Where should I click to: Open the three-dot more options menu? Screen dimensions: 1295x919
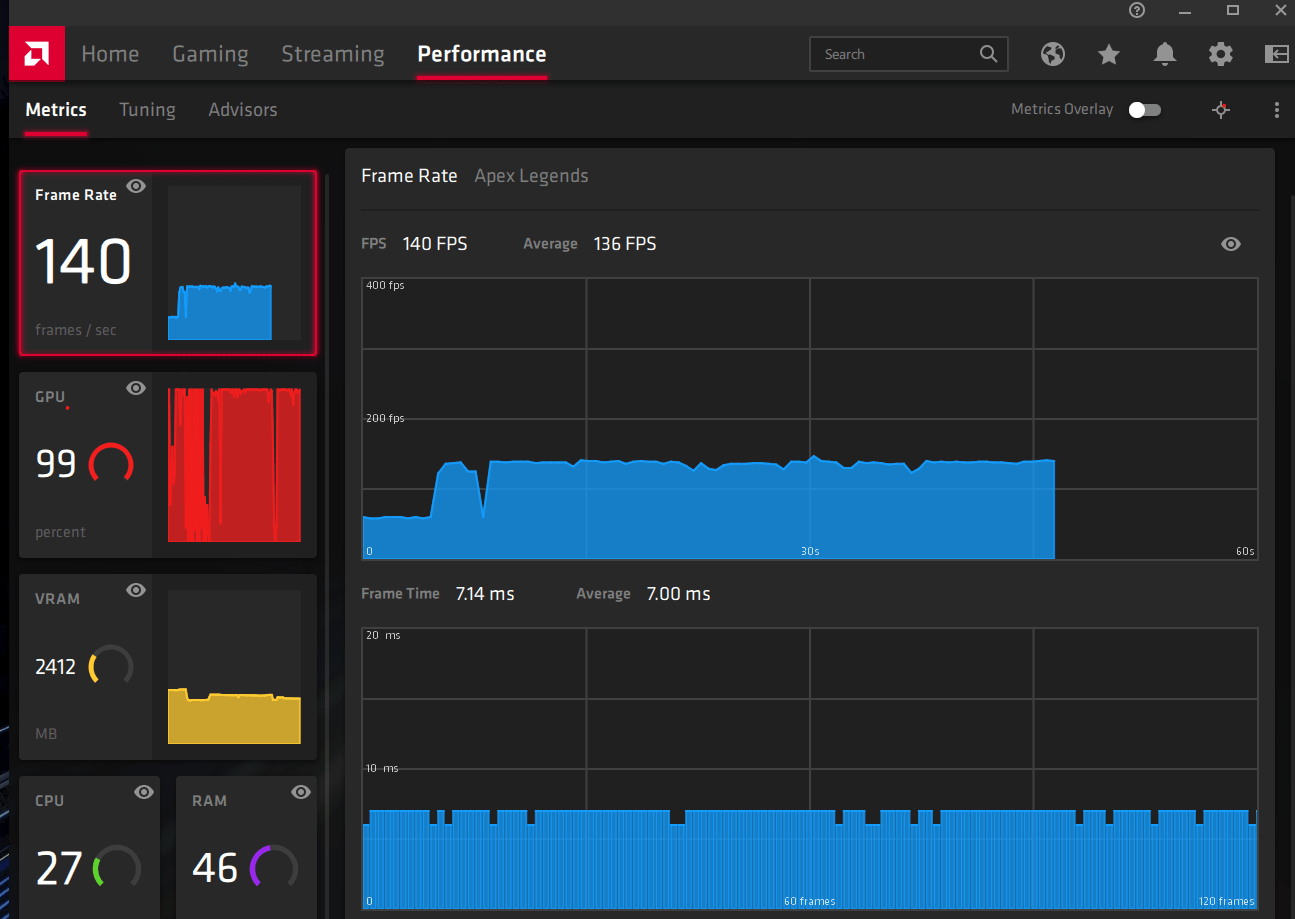click(x=1277, y=110)
